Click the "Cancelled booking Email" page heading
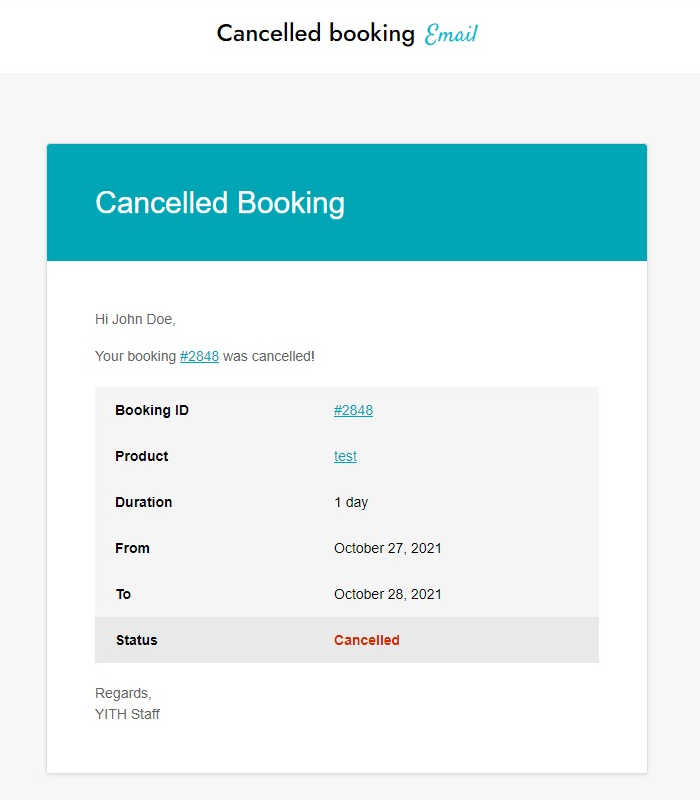This screenshot has height=800, width=700. tap(347, 34)
